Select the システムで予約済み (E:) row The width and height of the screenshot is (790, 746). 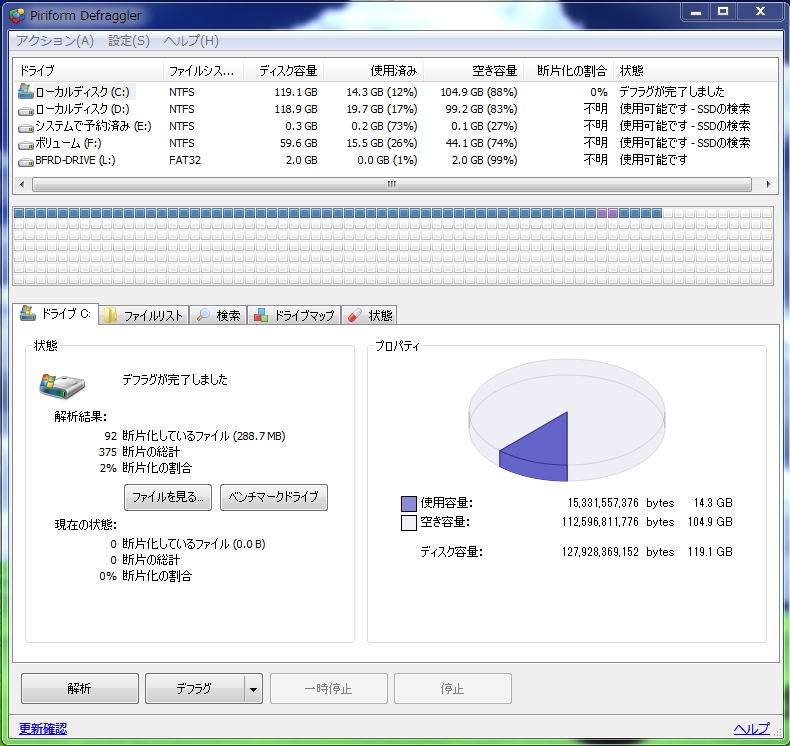[395, 126]
